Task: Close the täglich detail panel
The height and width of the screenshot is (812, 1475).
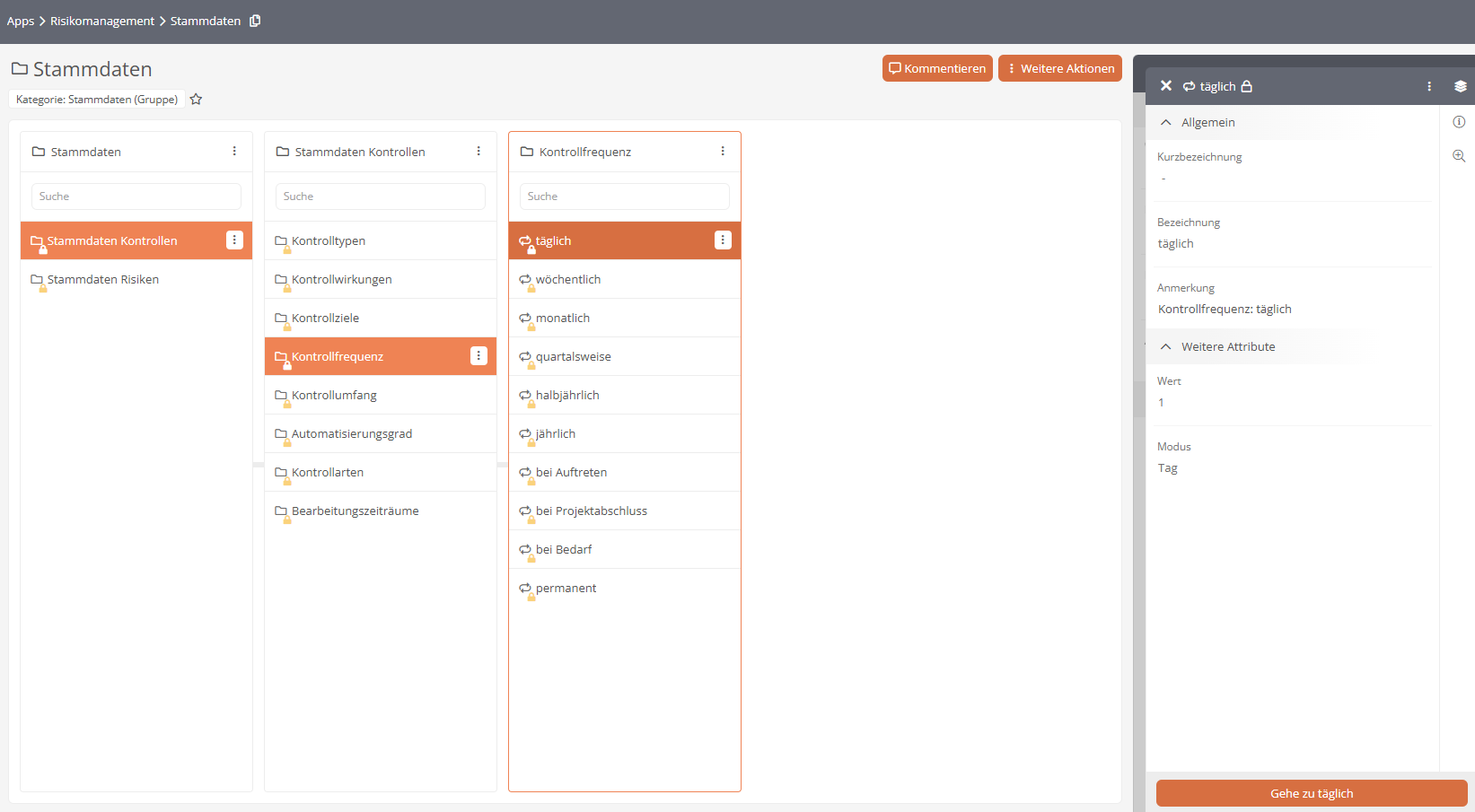Action: tap(1165, 86)
